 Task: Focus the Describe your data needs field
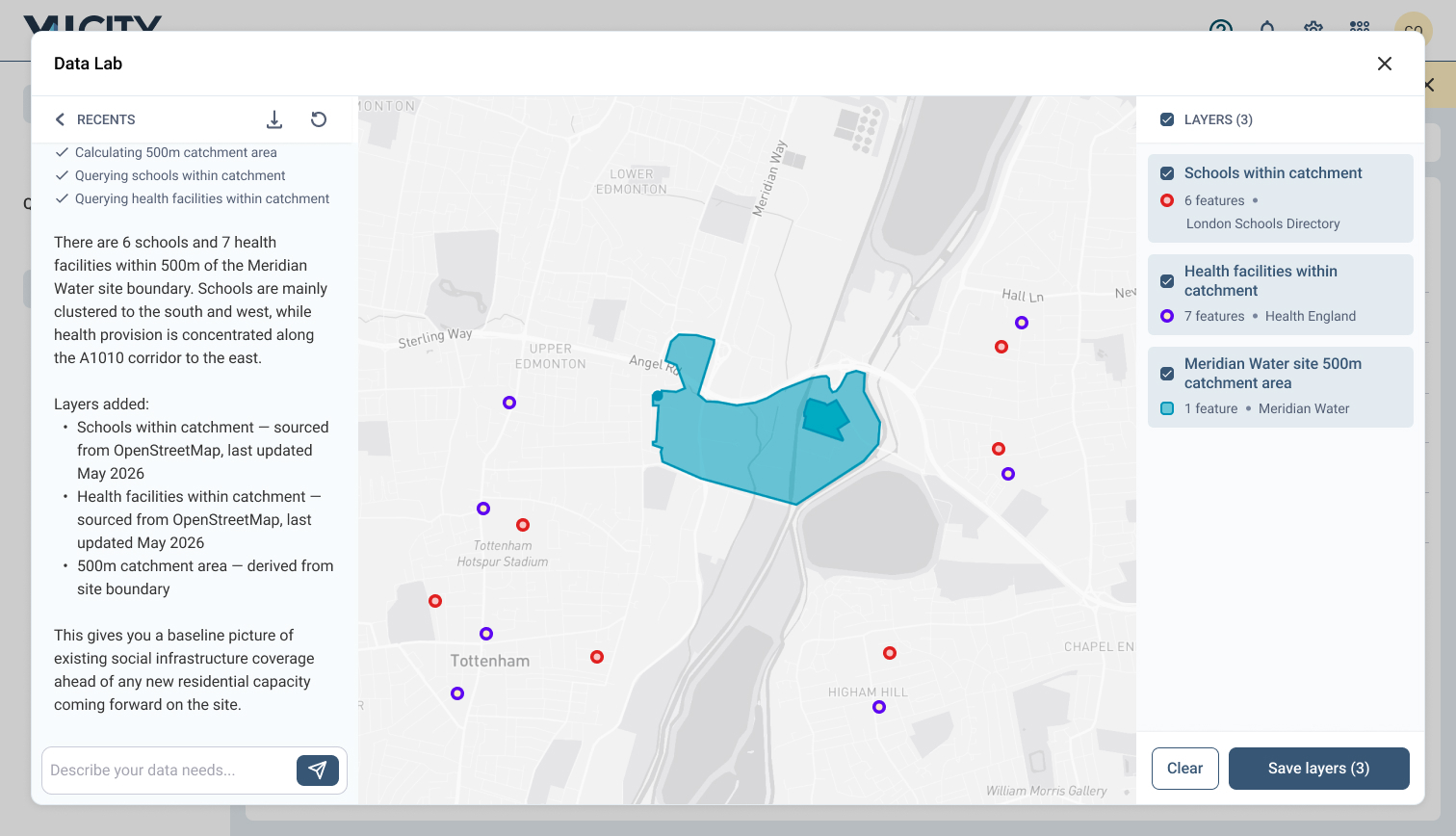[169, 771]
